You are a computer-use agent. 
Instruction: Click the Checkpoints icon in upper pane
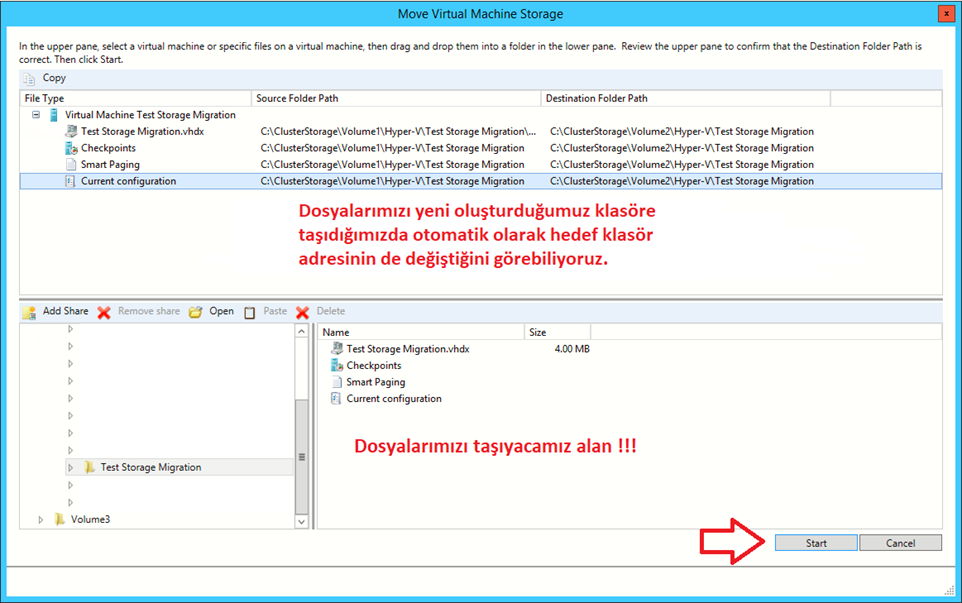71,148
